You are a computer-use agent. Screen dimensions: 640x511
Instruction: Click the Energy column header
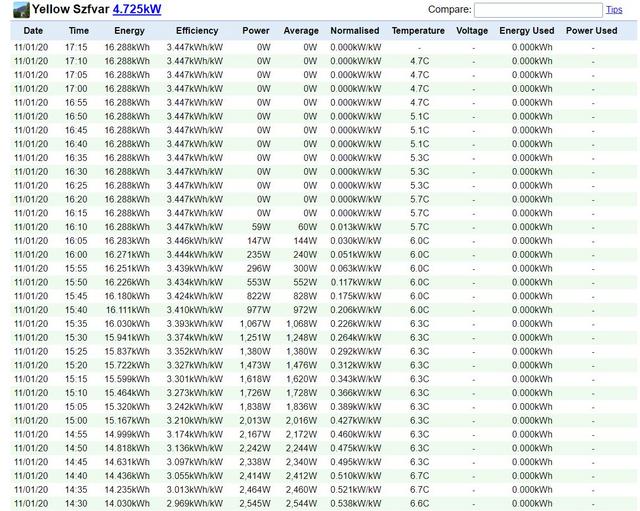coord(129,31)
